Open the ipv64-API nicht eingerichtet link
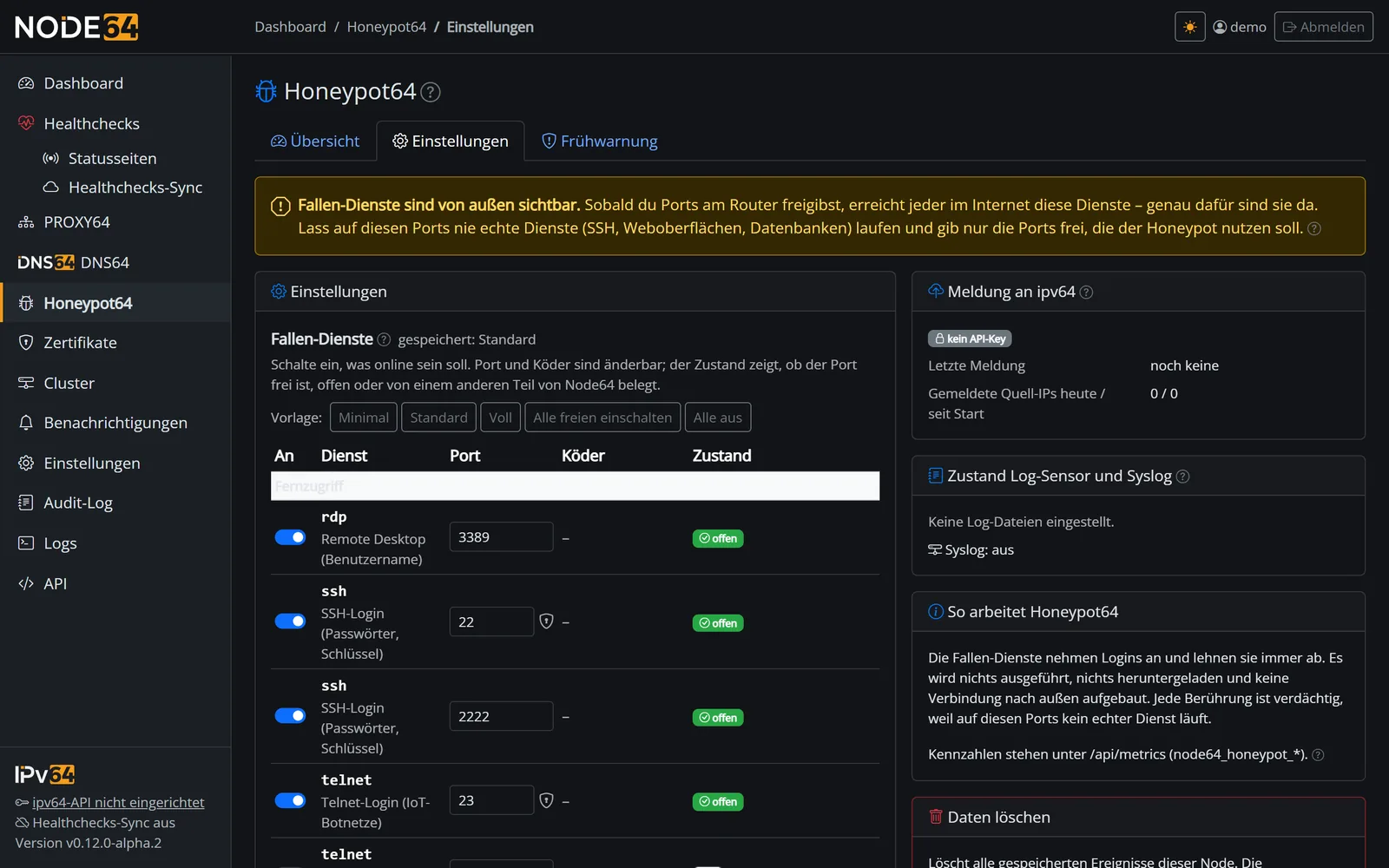The width and height of the screenshot is (1389, 868). coord(118,803)
